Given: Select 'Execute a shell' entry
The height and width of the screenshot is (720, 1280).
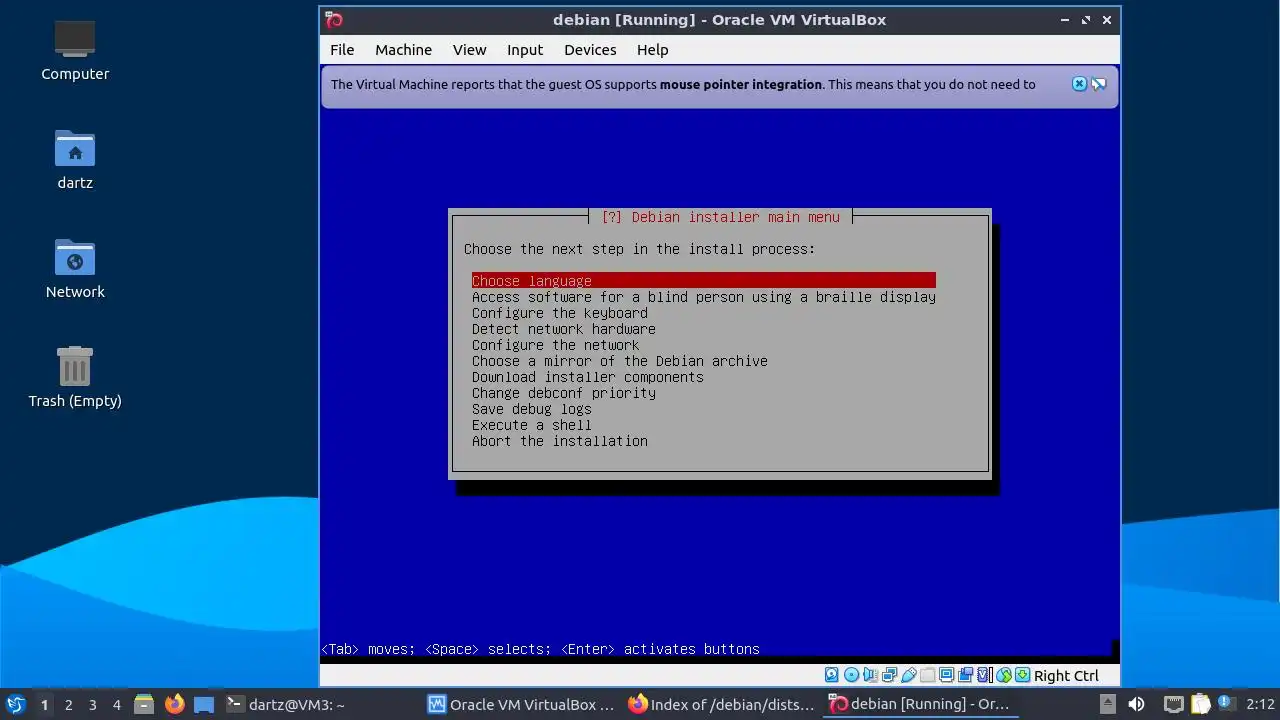Looking at the screenshot, I should pos(532,425).
